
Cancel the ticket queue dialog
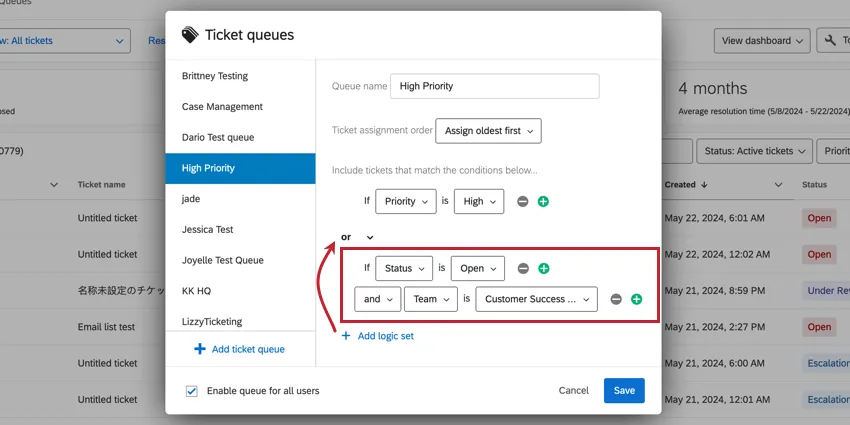(x=574, y=390)
